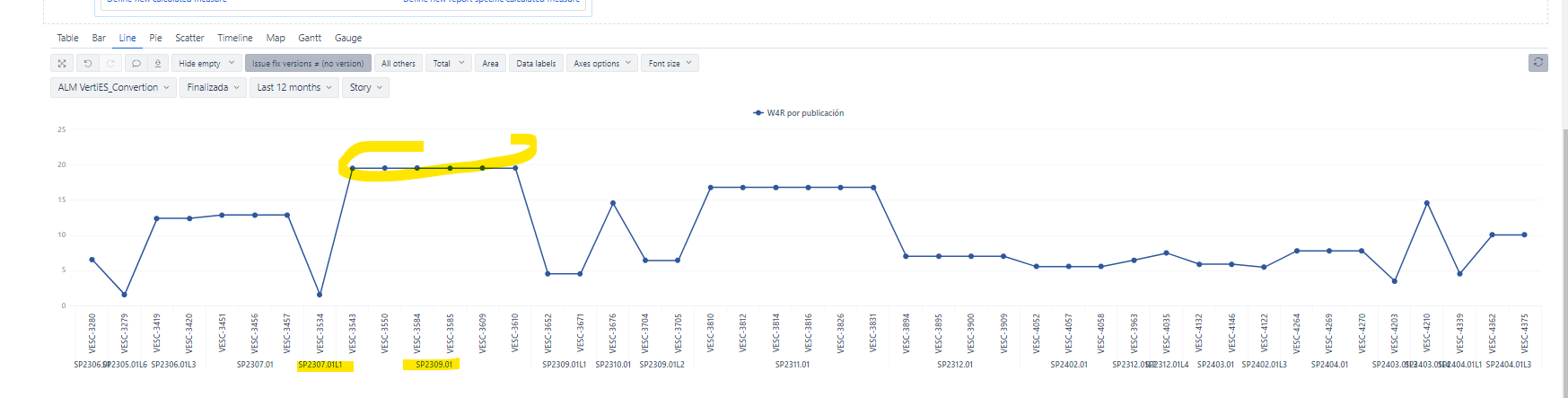
Task: Click the VESC-3584 axis label
Action: [417, 332]
